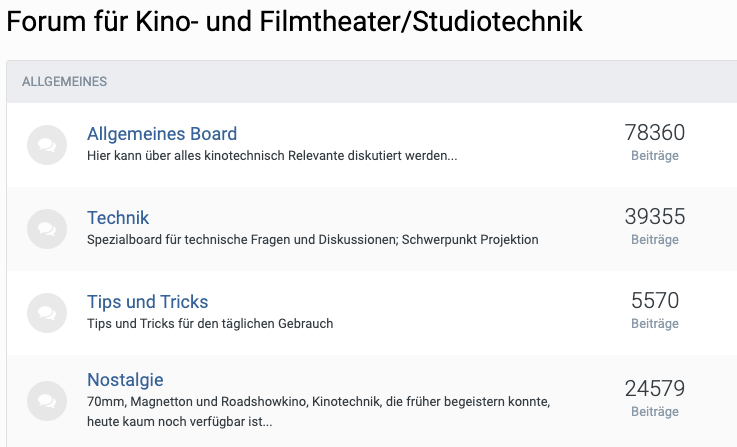
Task: Click the Technik Spezialboard description text
Action: pos(313,240)
